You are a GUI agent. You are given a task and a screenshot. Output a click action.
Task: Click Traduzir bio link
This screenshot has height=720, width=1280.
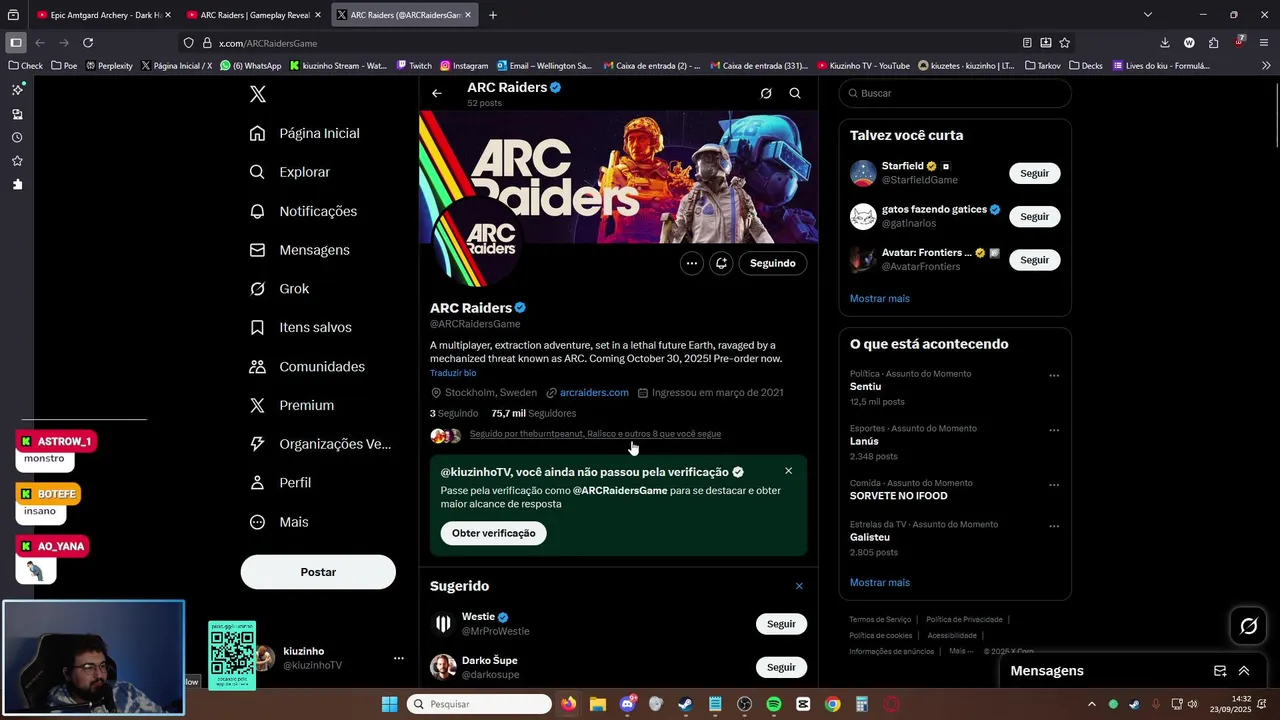click(x=453, y=373)
